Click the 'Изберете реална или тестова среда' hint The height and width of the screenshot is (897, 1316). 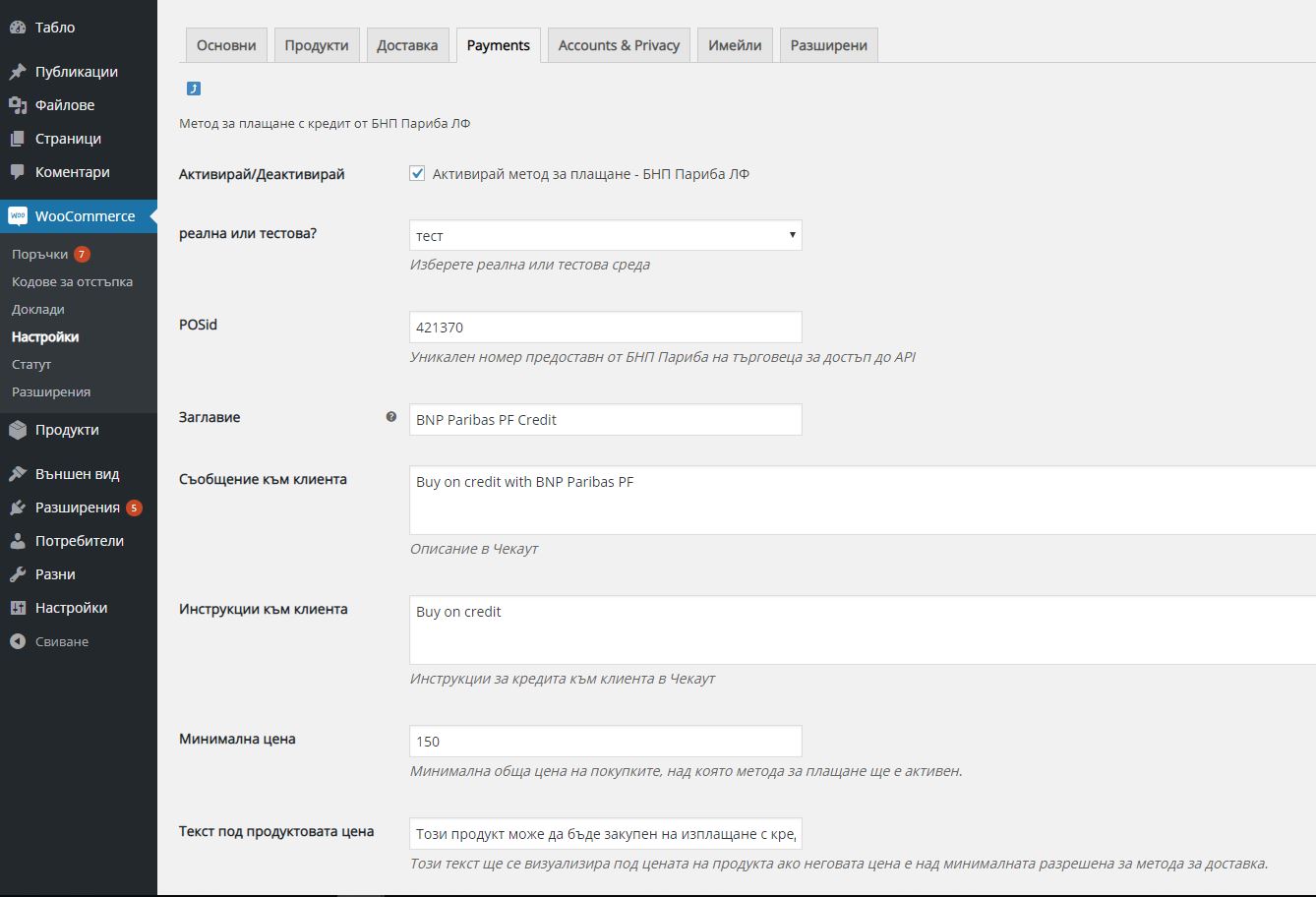pyautogui.click(x=530, y=265)
